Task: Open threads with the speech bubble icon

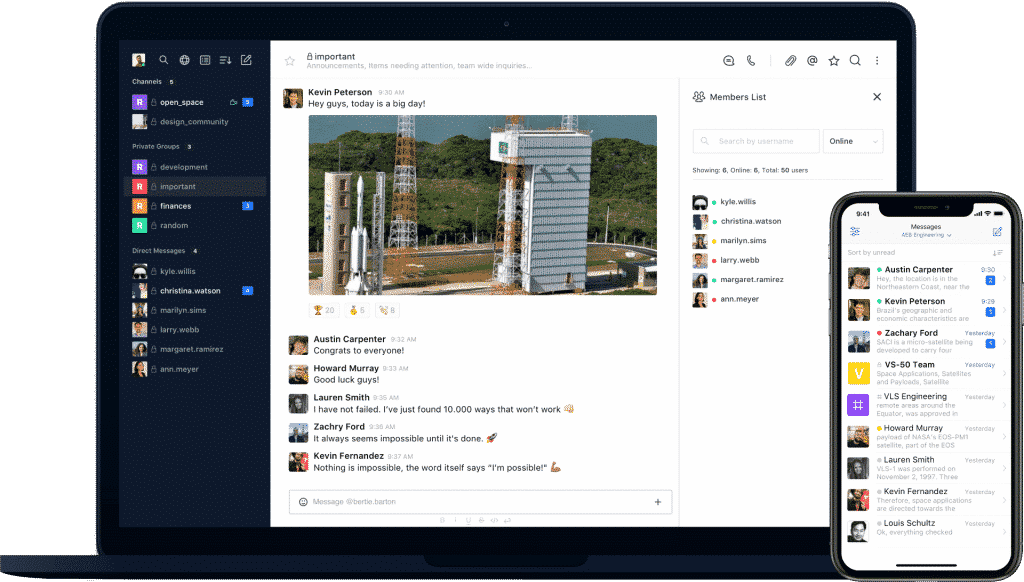Action: tap(729, 61)
